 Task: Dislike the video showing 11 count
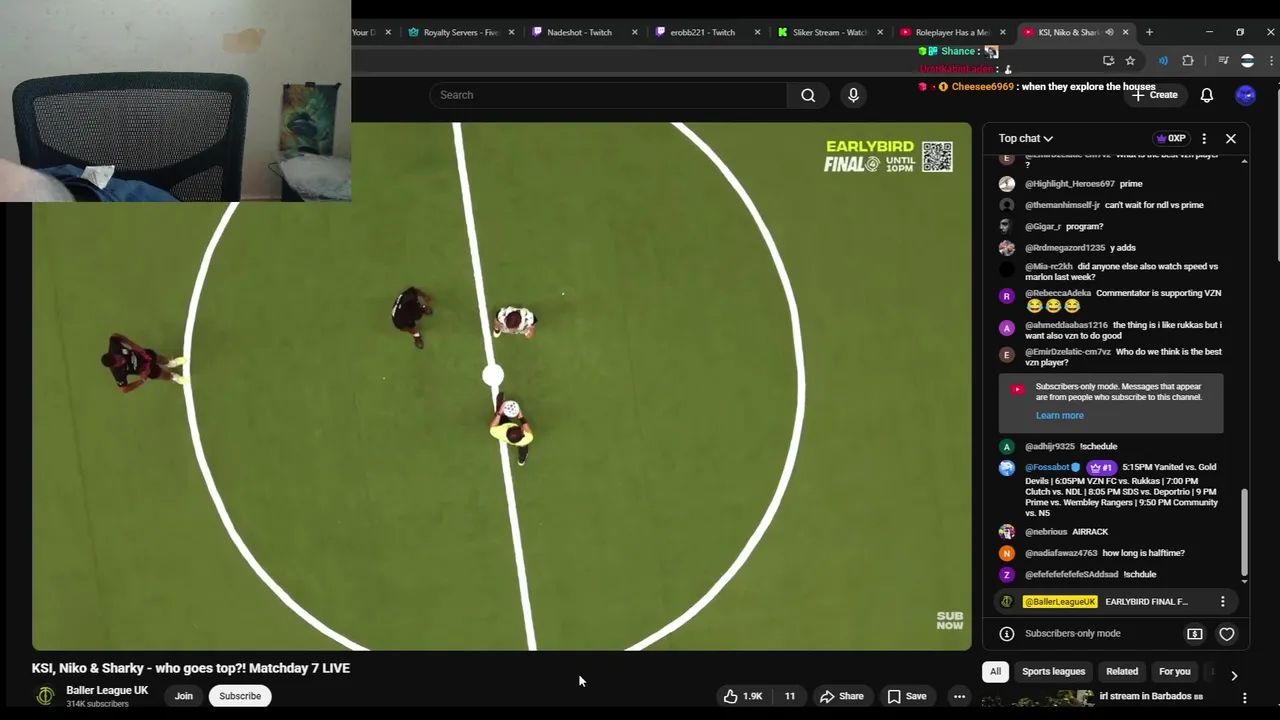[789, 696]
